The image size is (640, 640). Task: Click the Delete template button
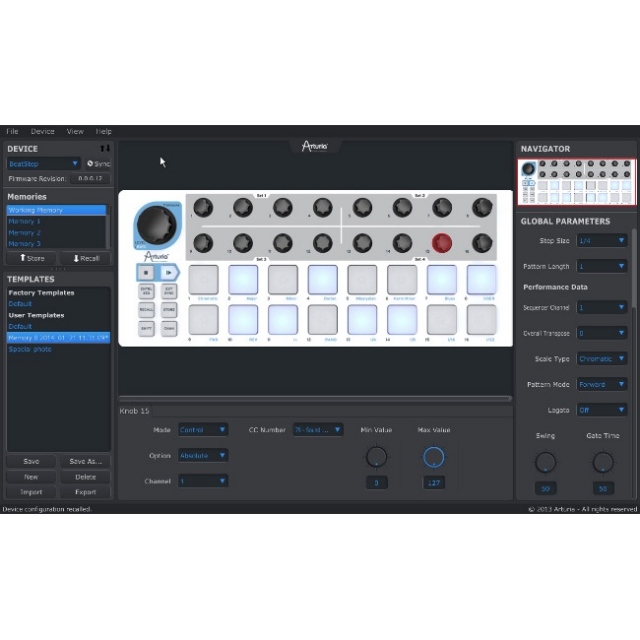point(86,477)
